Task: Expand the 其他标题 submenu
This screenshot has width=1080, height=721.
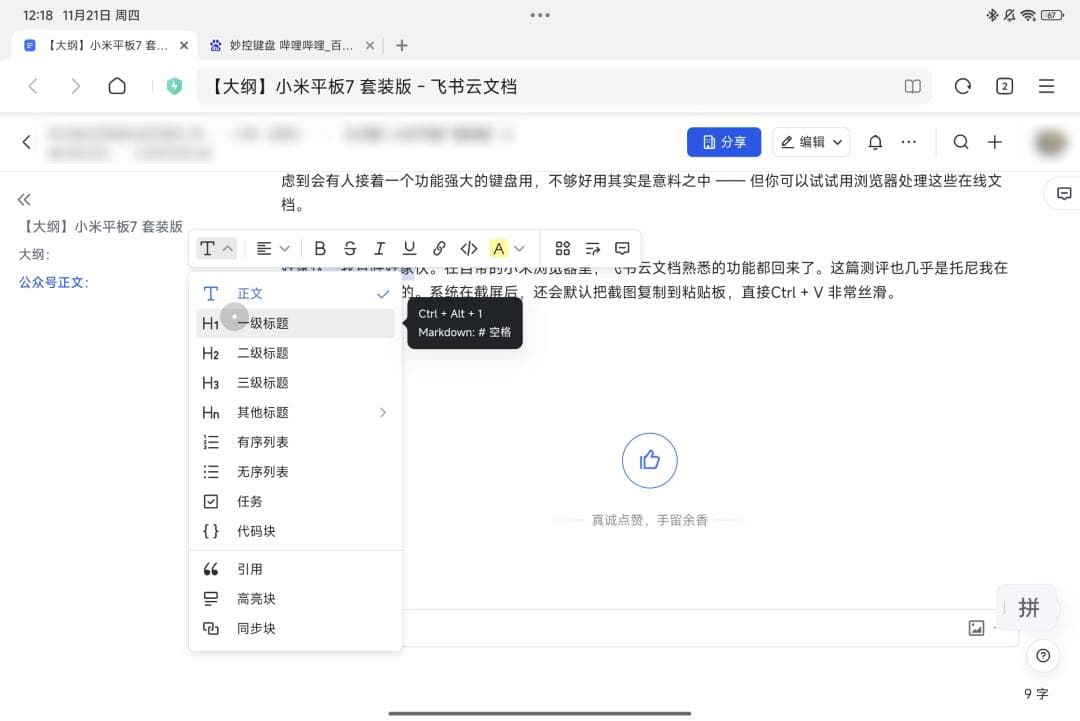Action: pyautogui.click(x=295, y=412)
